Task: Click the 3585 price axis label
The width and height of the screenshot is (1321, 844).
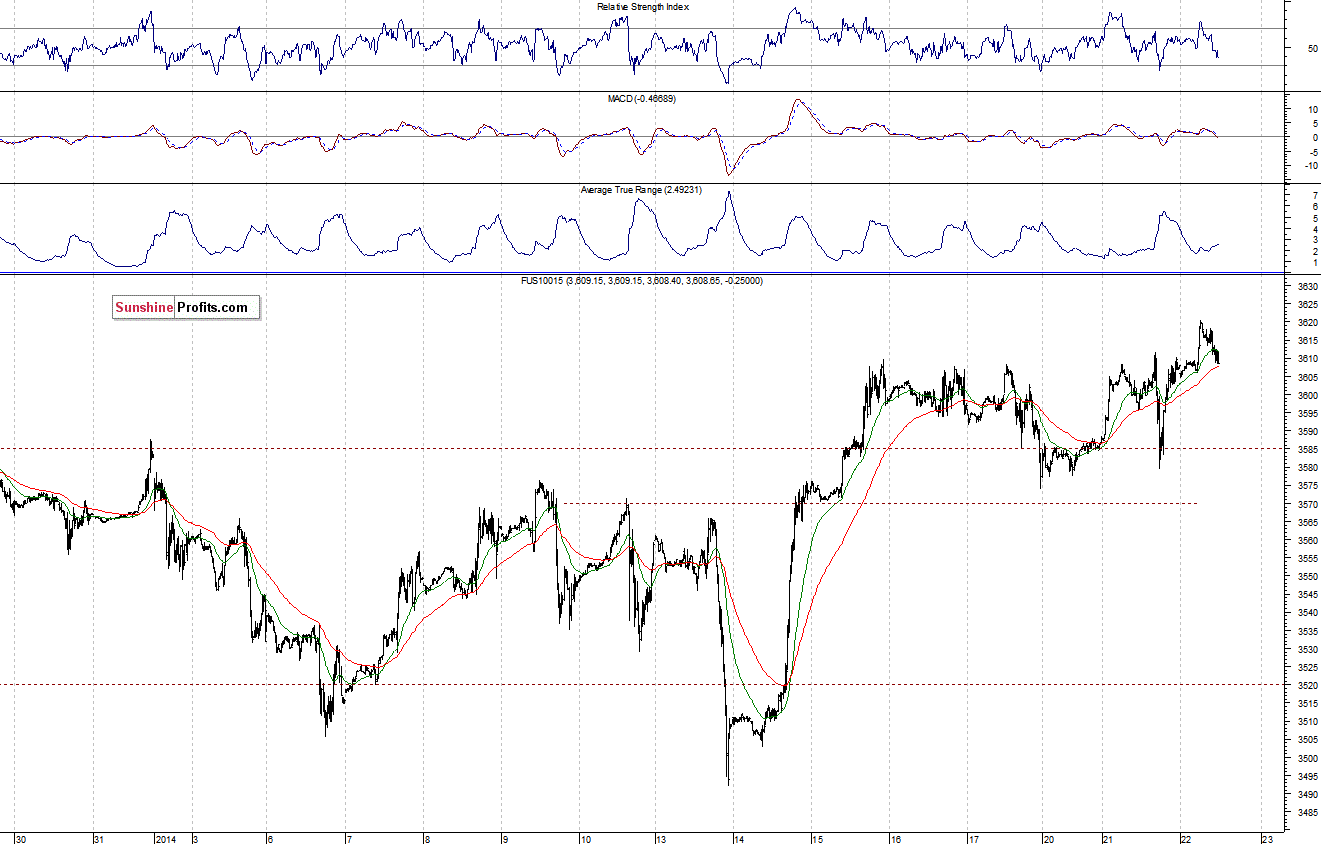Action: (x=1306, y=449)
